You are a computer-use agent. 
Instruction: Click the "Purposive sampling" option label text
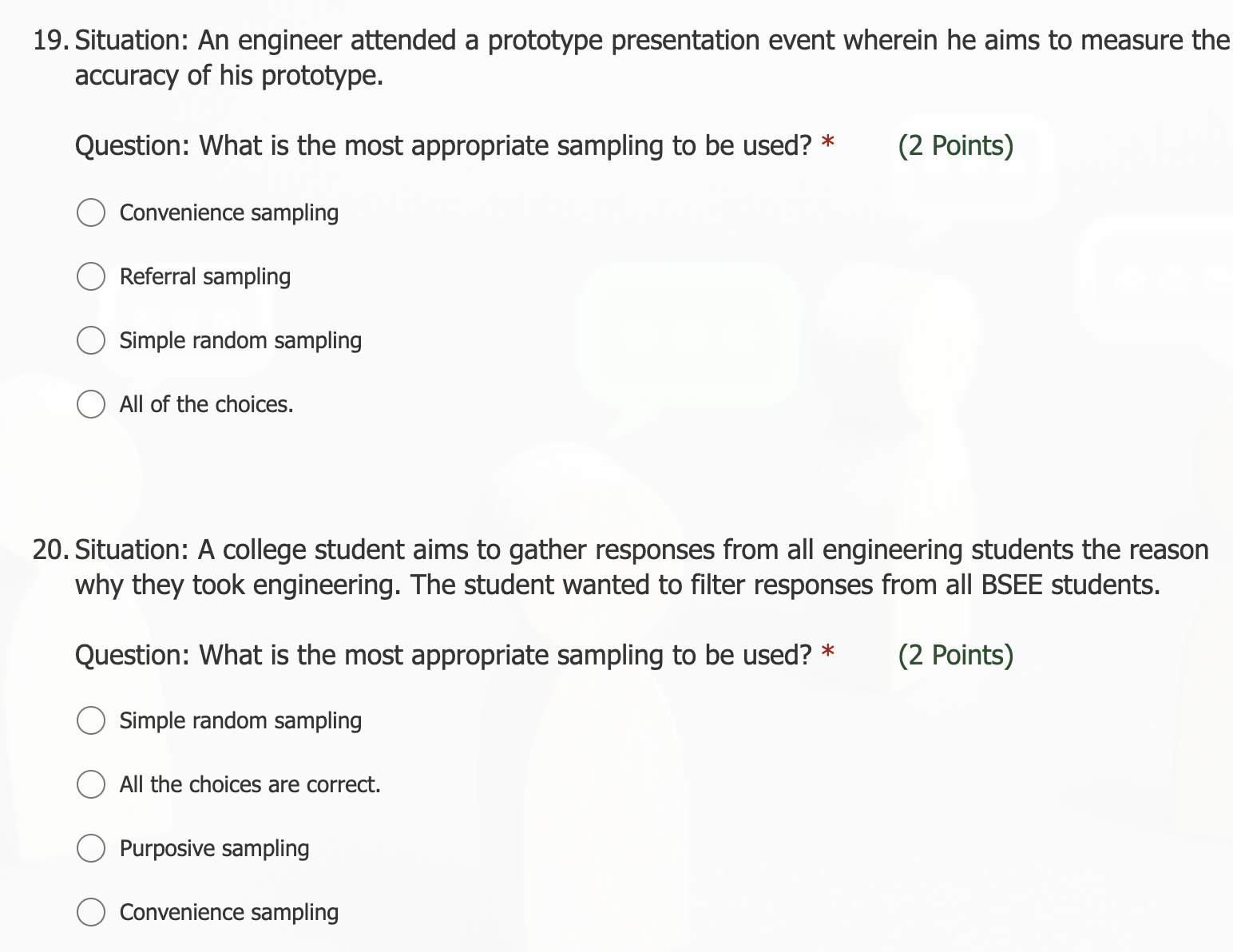point(214,848)
